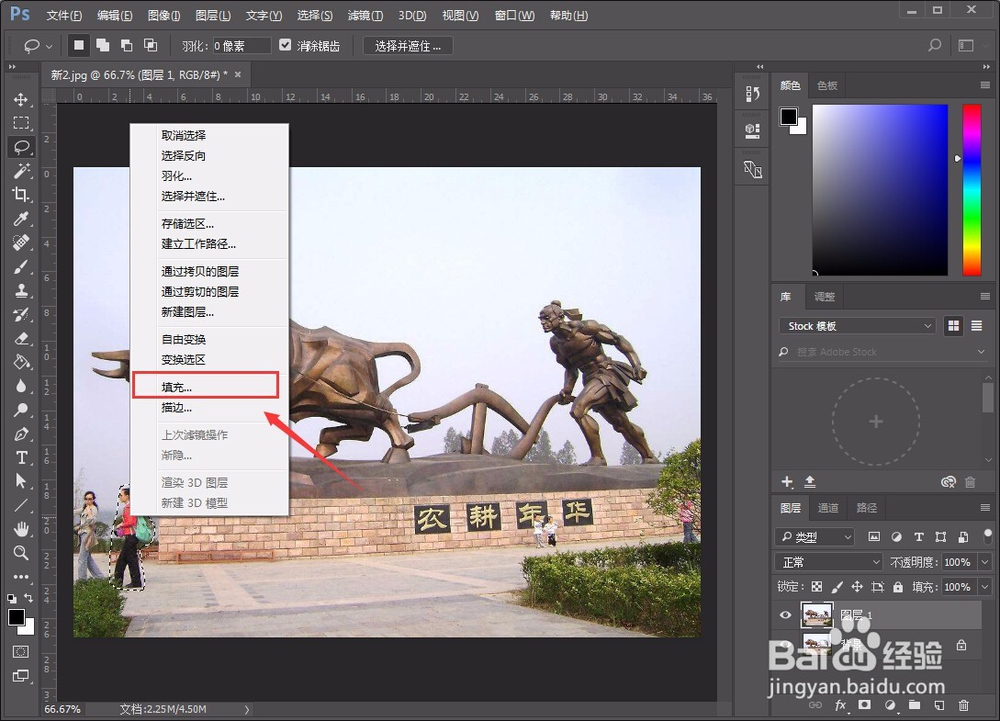The image size is (1000, 721).
Task: Select the Lasso tool in the toolbox
Action: point(21,147)
